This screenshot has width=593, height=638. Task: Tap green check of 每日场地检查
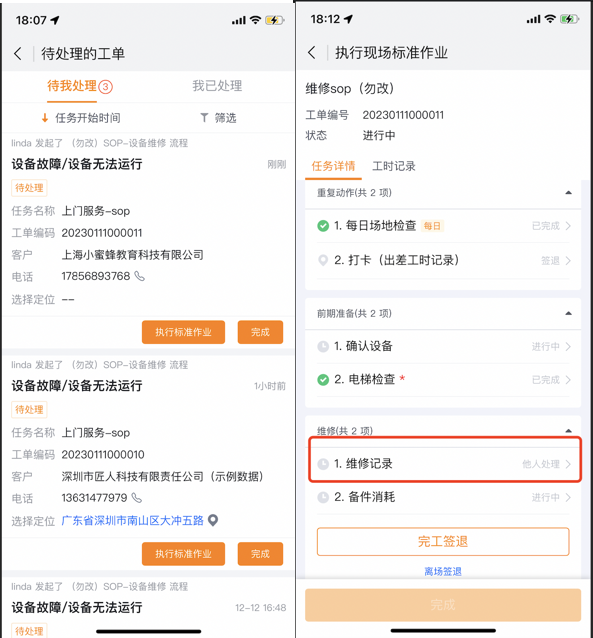click(323, 226)
